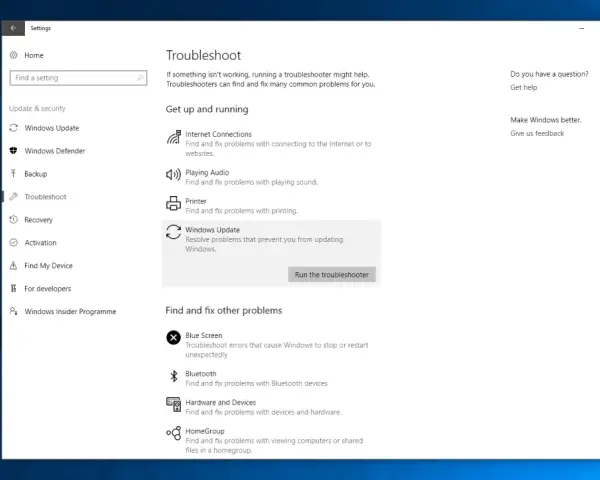Viewport: 600px width, 480px height.
Task: Open the Find My Device section
Action: pos(48,266)
